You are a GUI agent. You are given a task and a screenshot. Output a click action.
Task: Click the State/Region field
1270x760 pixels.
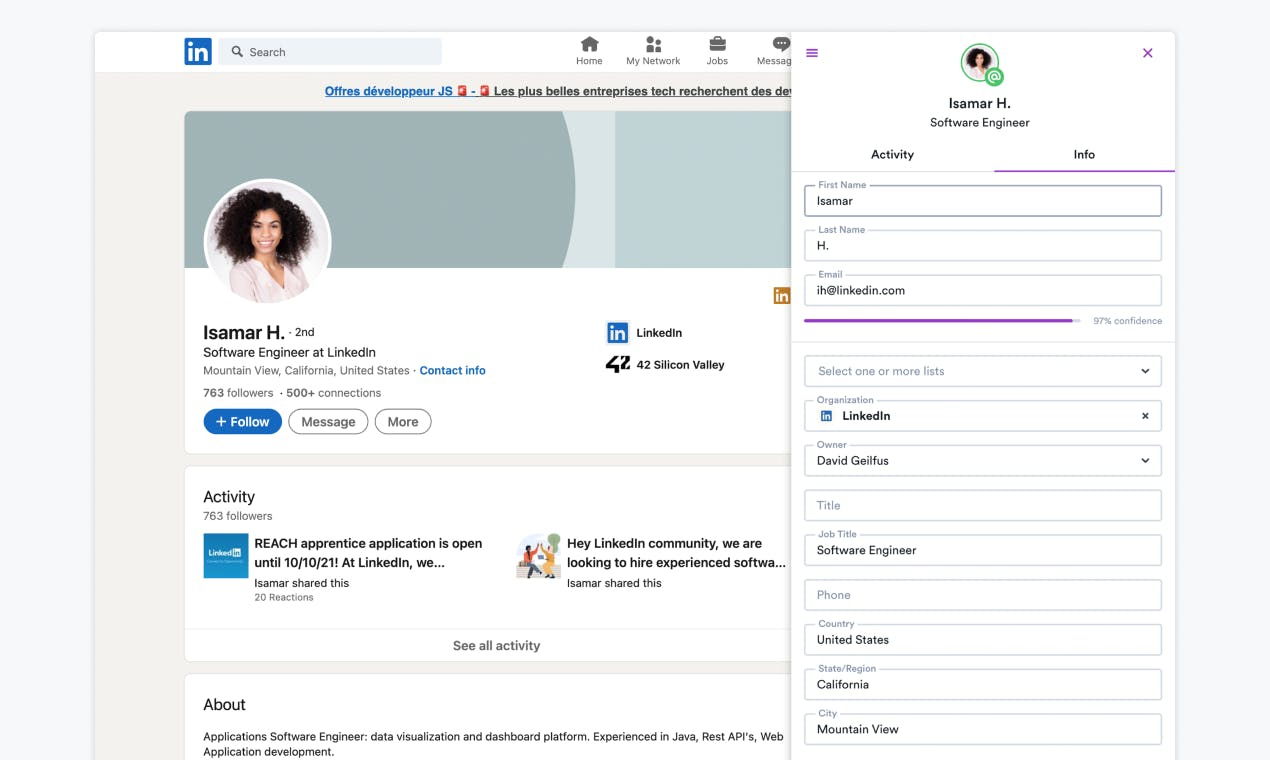click(x=983, y=685)
